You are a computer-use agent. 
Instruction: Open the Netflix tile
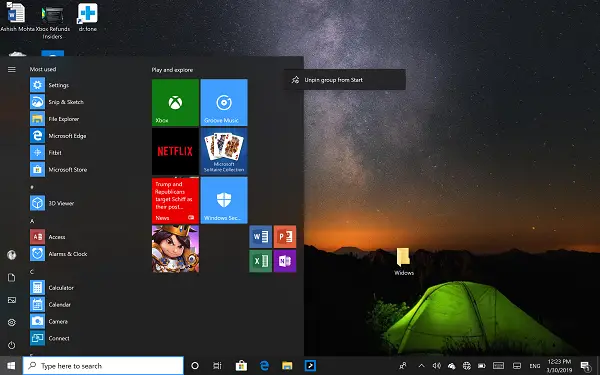pos(175,151)
